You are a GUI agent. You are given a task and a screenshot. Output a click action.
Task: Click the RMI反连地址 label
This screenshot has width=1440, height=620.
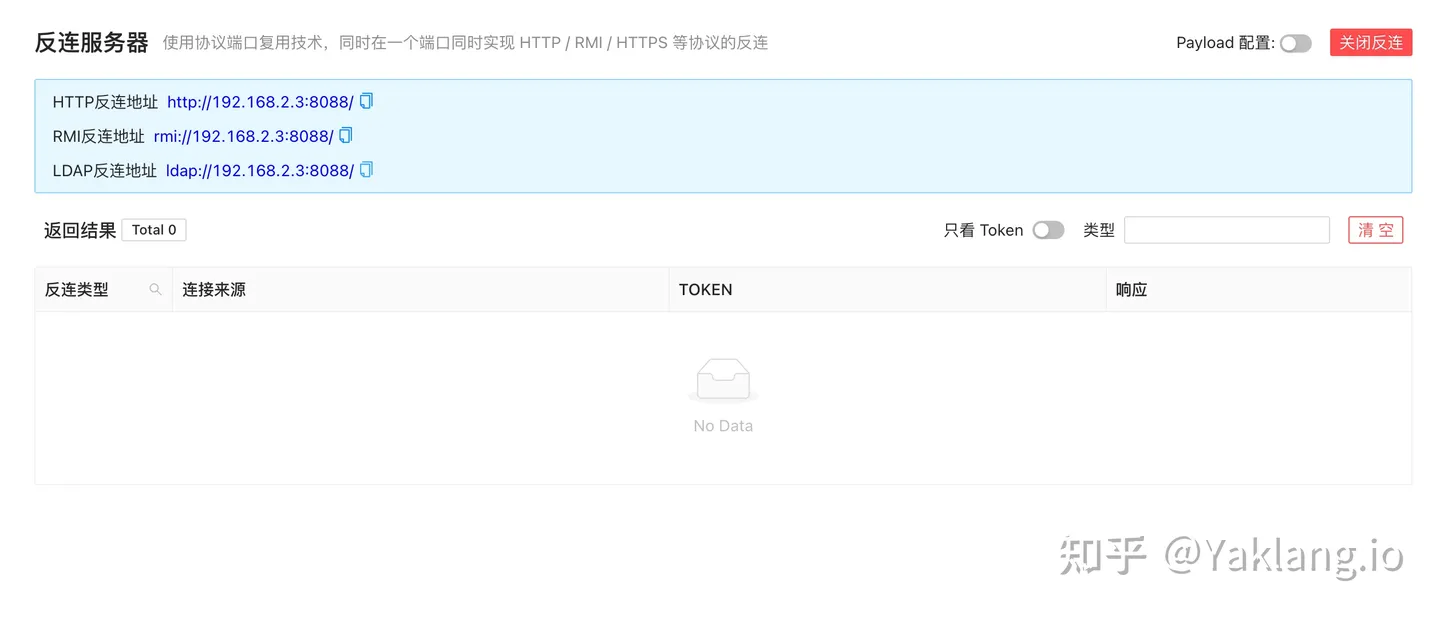(x=99, y=136)
